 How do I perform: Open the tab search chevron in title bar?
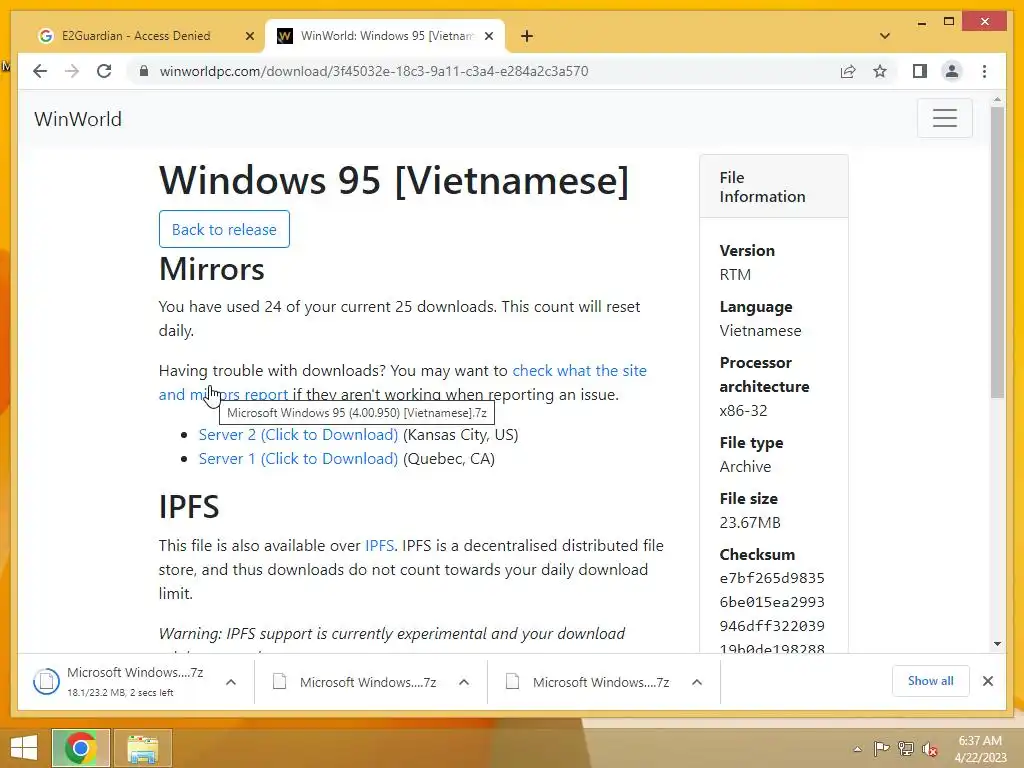885,36
